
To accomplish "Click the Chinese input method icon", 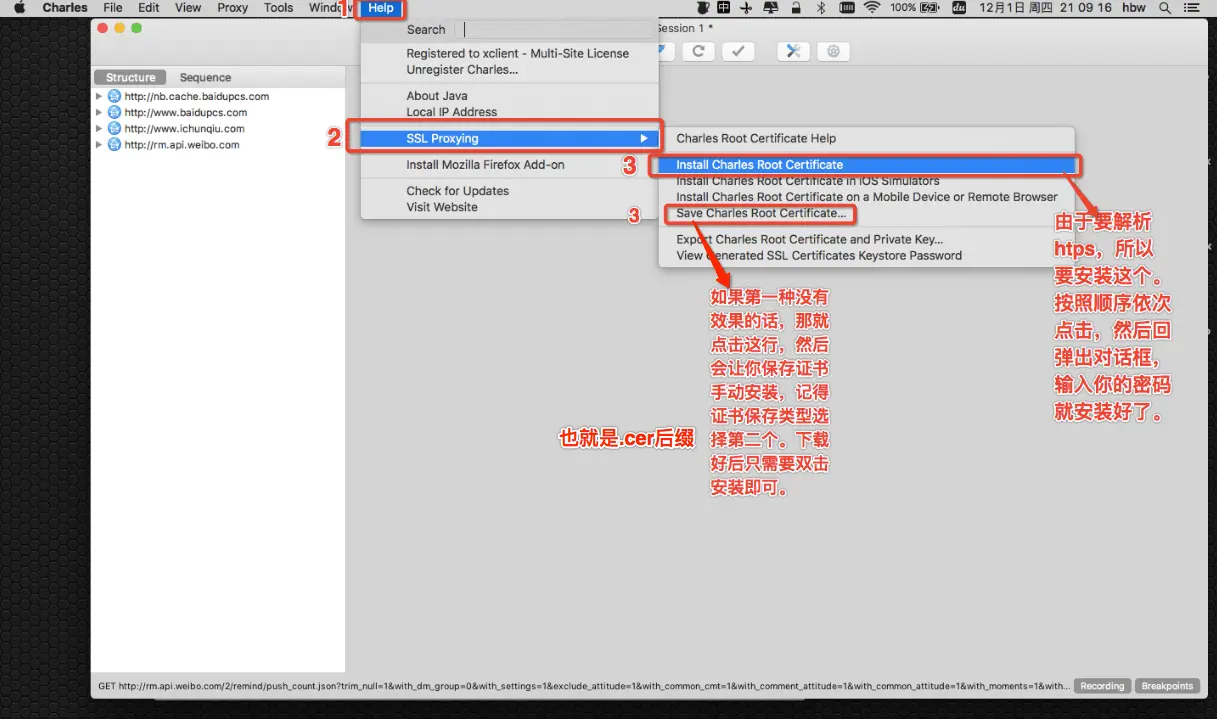I will click(723, 8).
